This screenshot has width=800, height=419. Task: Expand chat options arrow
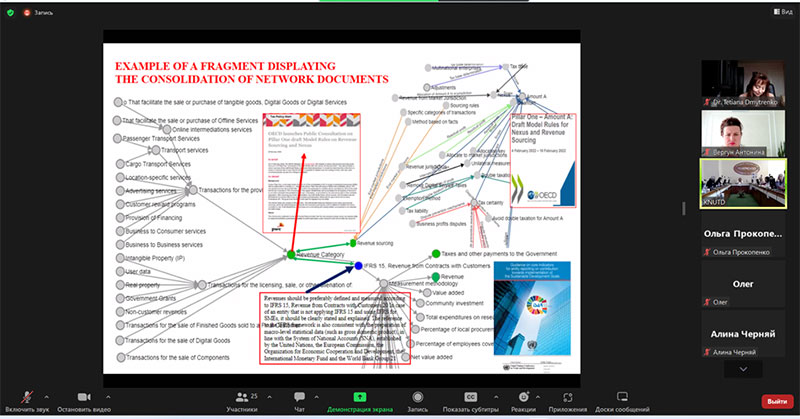click(316, 397)
